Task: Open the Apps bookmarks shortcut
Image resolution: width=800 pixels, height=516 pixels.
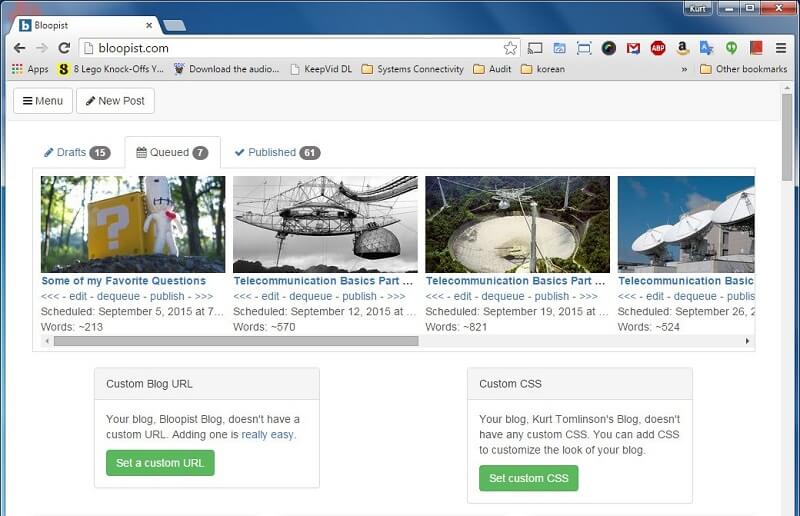Action: tap(30, 69)
